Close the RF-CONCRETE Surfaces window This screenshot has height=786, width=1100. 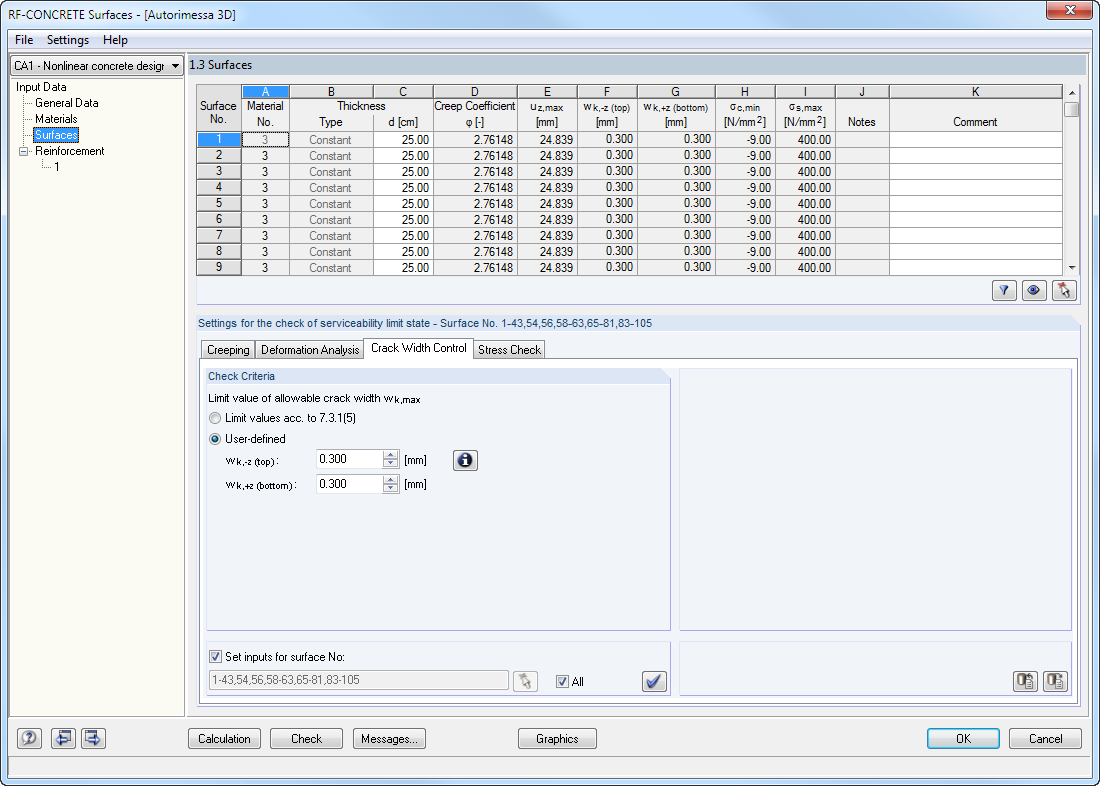point(1070,11)
